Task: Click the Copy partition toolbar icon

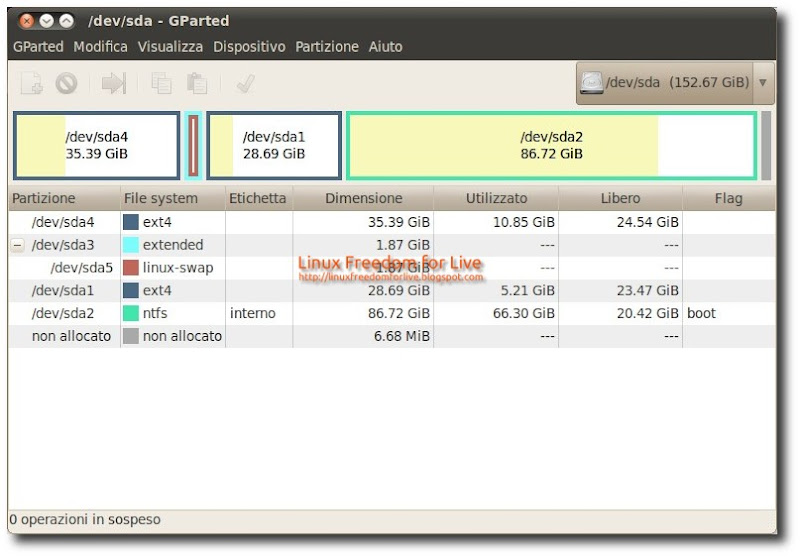Action: [161, 83]
